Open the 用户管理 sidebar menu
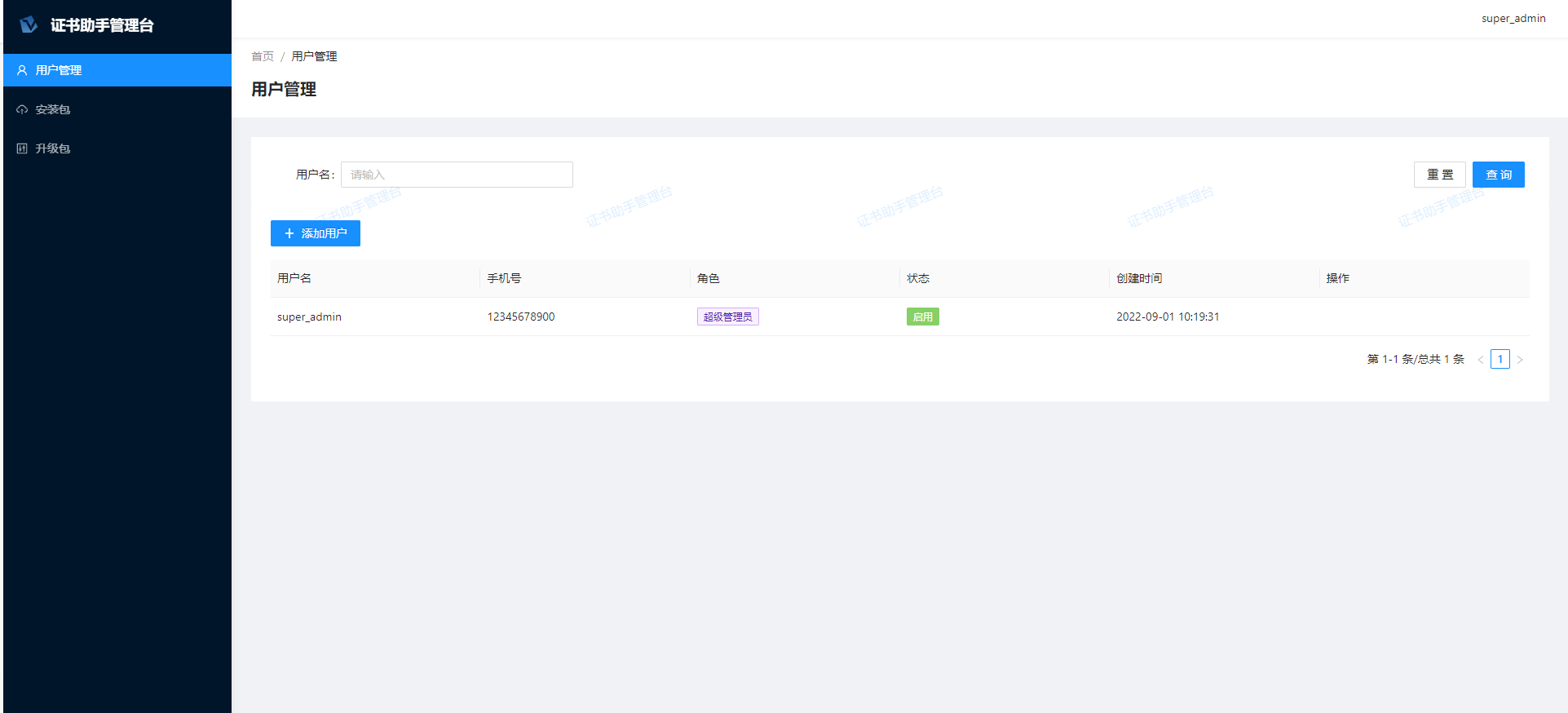 click(117, 70)
